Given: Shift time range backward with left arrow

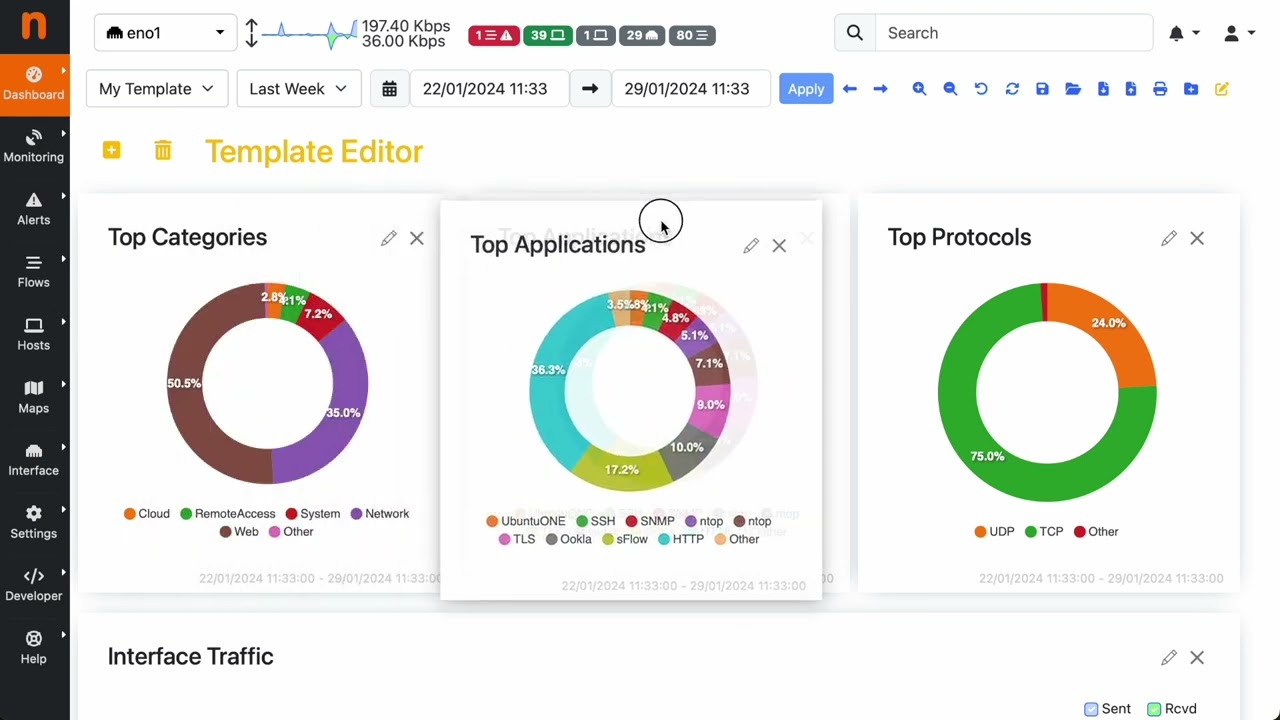Looking at the screenshot, I should (850, 89).
